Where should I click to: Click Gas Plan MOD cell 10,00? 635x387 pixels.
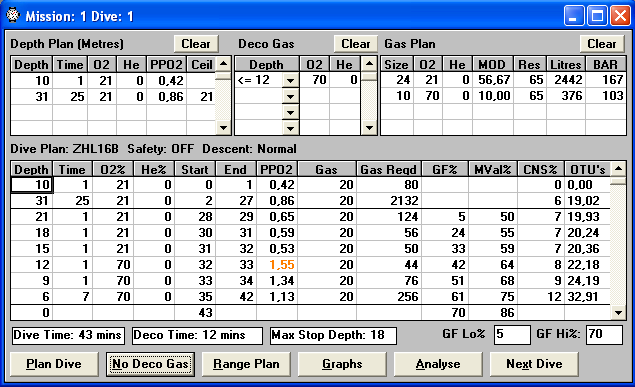coord(493,96)
